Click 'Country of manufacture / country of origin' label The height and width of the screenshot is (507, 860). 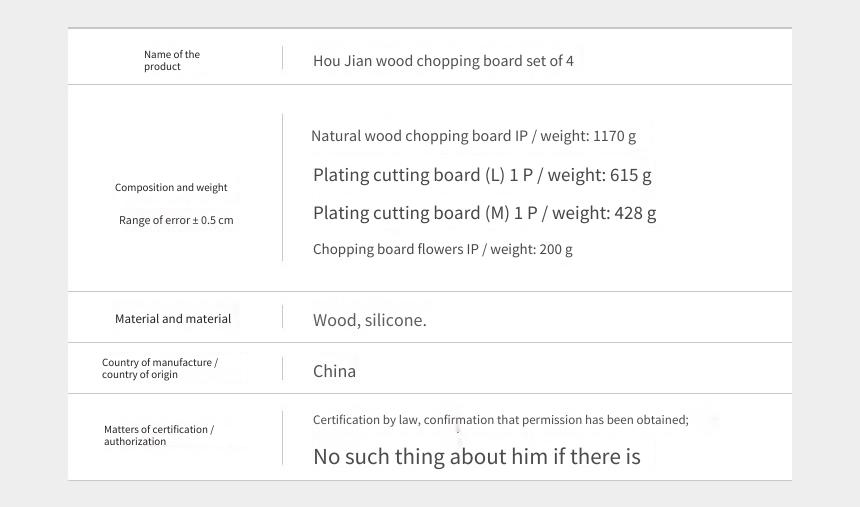point(160,368)
